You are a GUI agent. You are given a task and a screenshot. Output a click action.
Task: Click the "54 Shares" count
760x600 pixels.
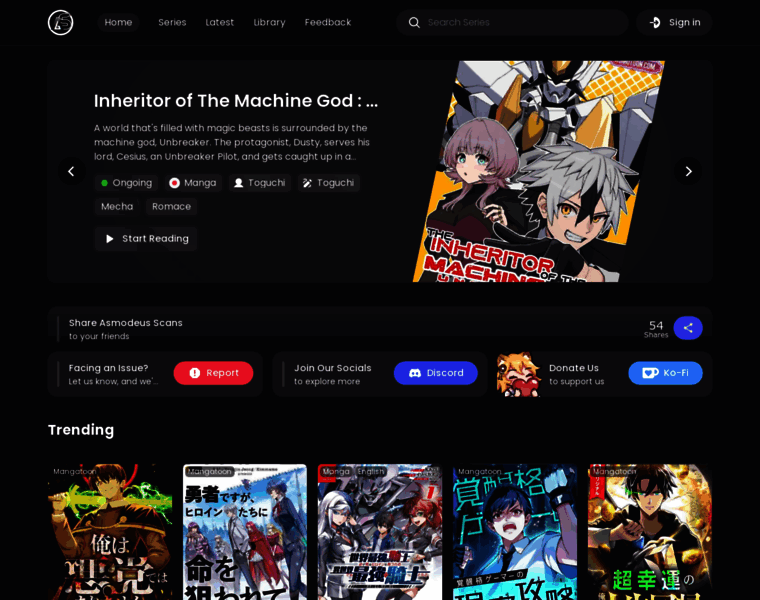tap(656, 329)
